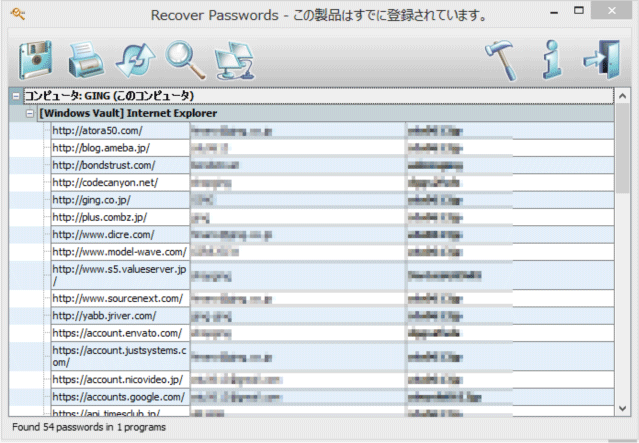Select the http://yabb.jriver.com/ entry
The width and height of the screenshot is (639, 443).
coord(120,316)
